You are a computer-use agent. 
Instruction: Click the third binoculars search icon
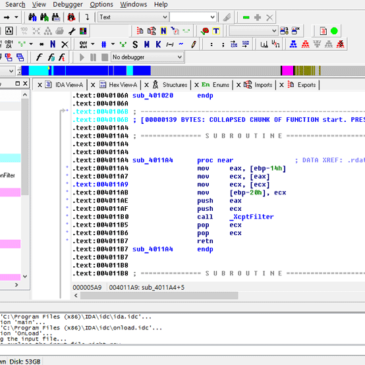click(56, 17)
